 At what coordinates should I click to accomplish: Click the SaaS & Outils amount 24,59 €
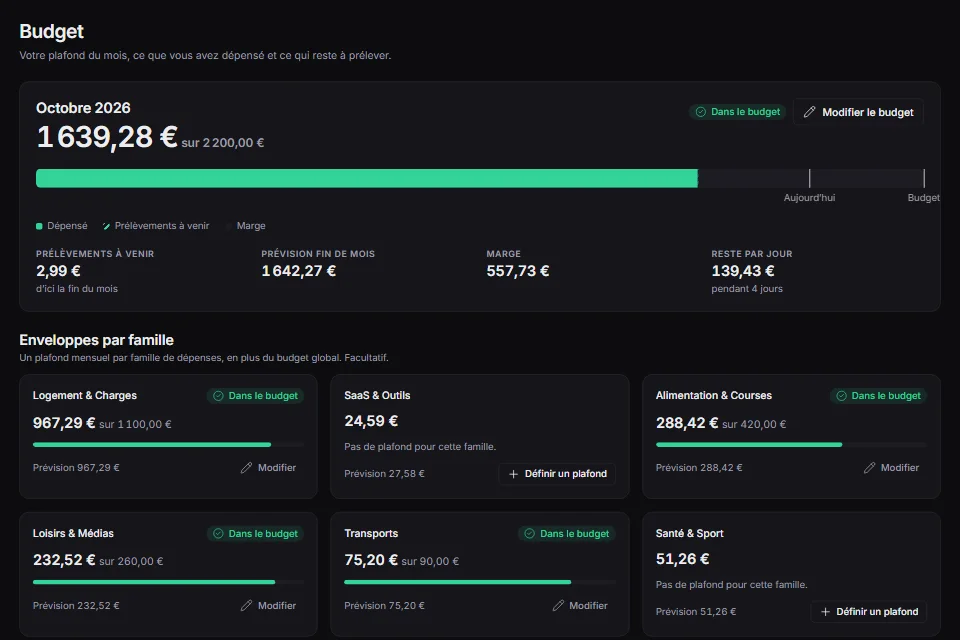tap(371, 421)
